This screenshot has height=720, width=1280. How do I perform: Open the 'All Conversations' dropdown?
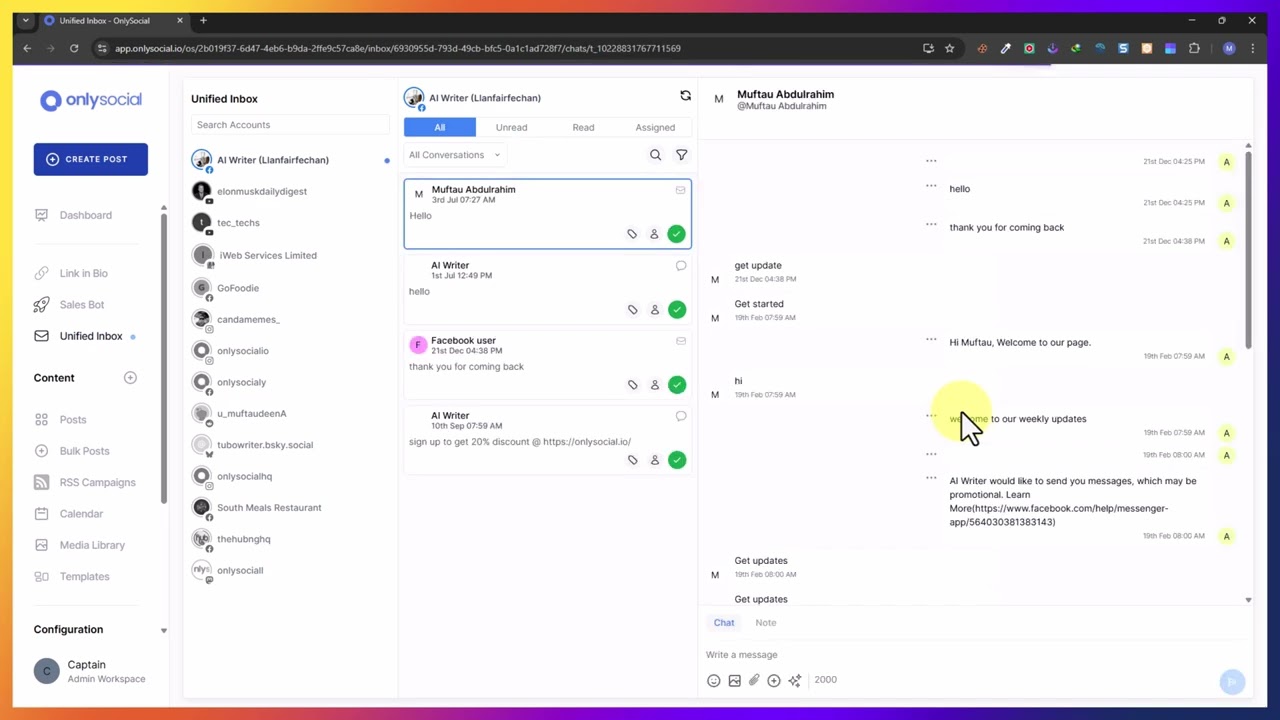[455, 155]
